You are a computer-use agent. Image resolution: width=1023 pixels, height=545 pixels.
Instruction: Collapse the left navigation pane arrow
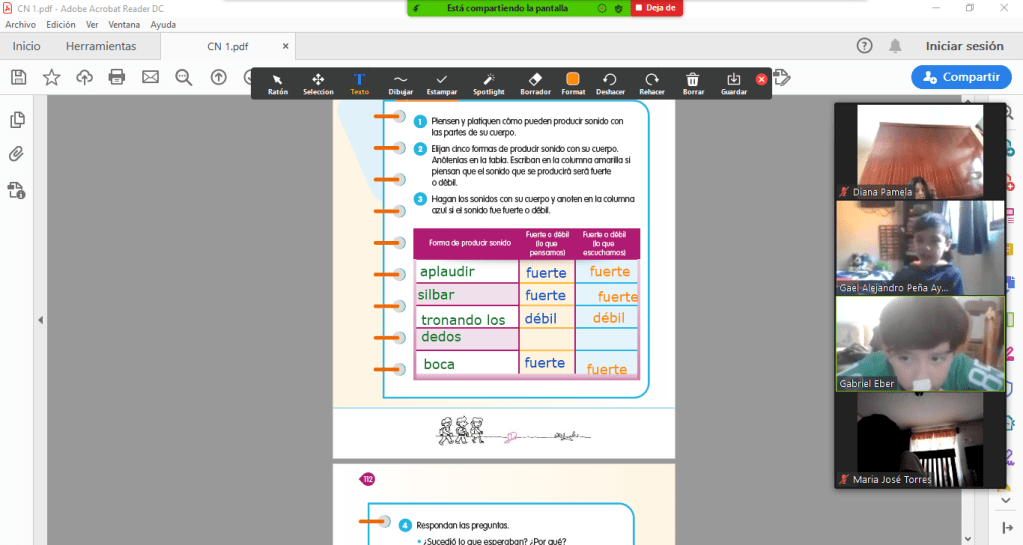41,320
